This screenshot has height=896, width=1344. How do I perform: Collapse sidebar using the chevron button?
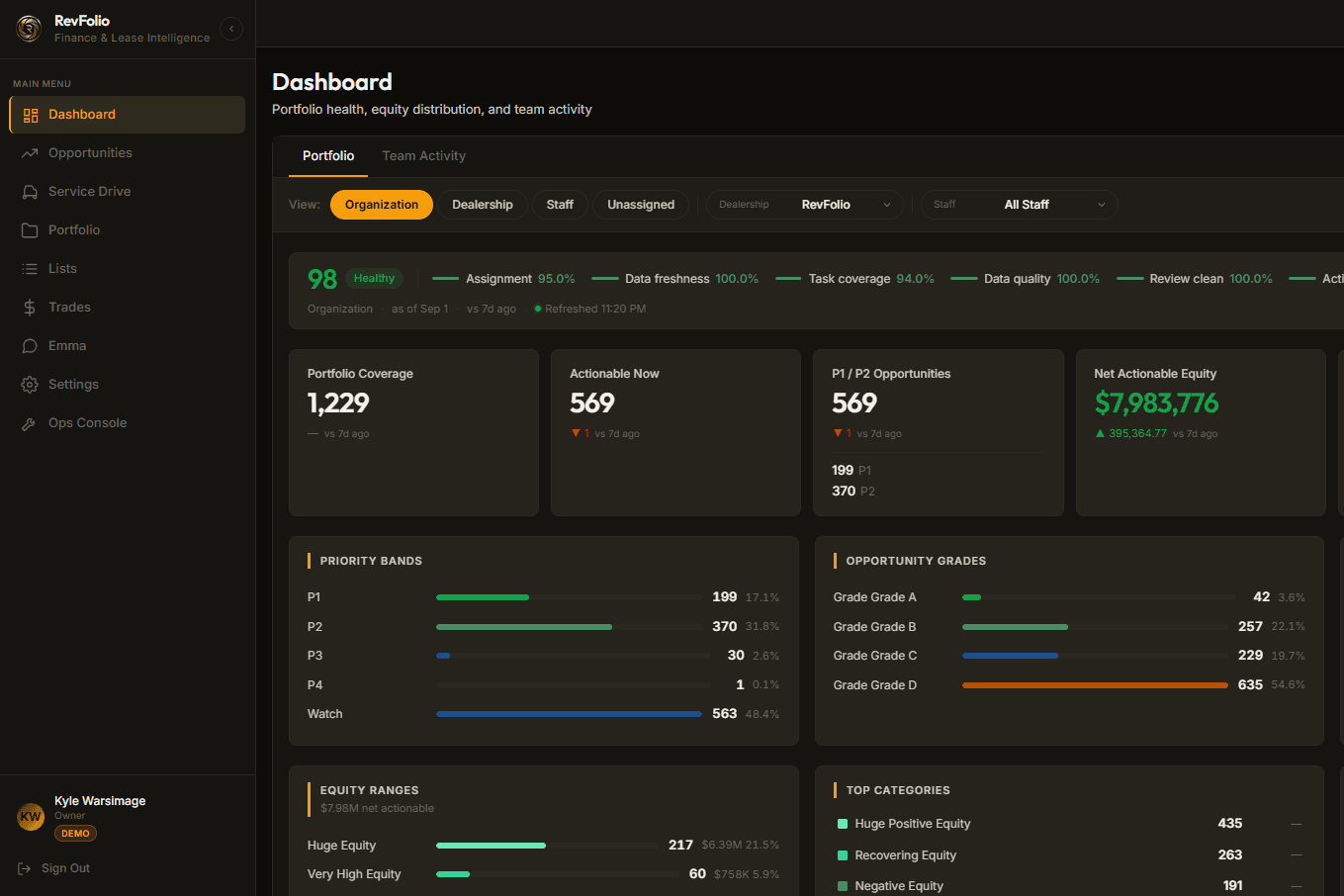click(x=231, y=29)
